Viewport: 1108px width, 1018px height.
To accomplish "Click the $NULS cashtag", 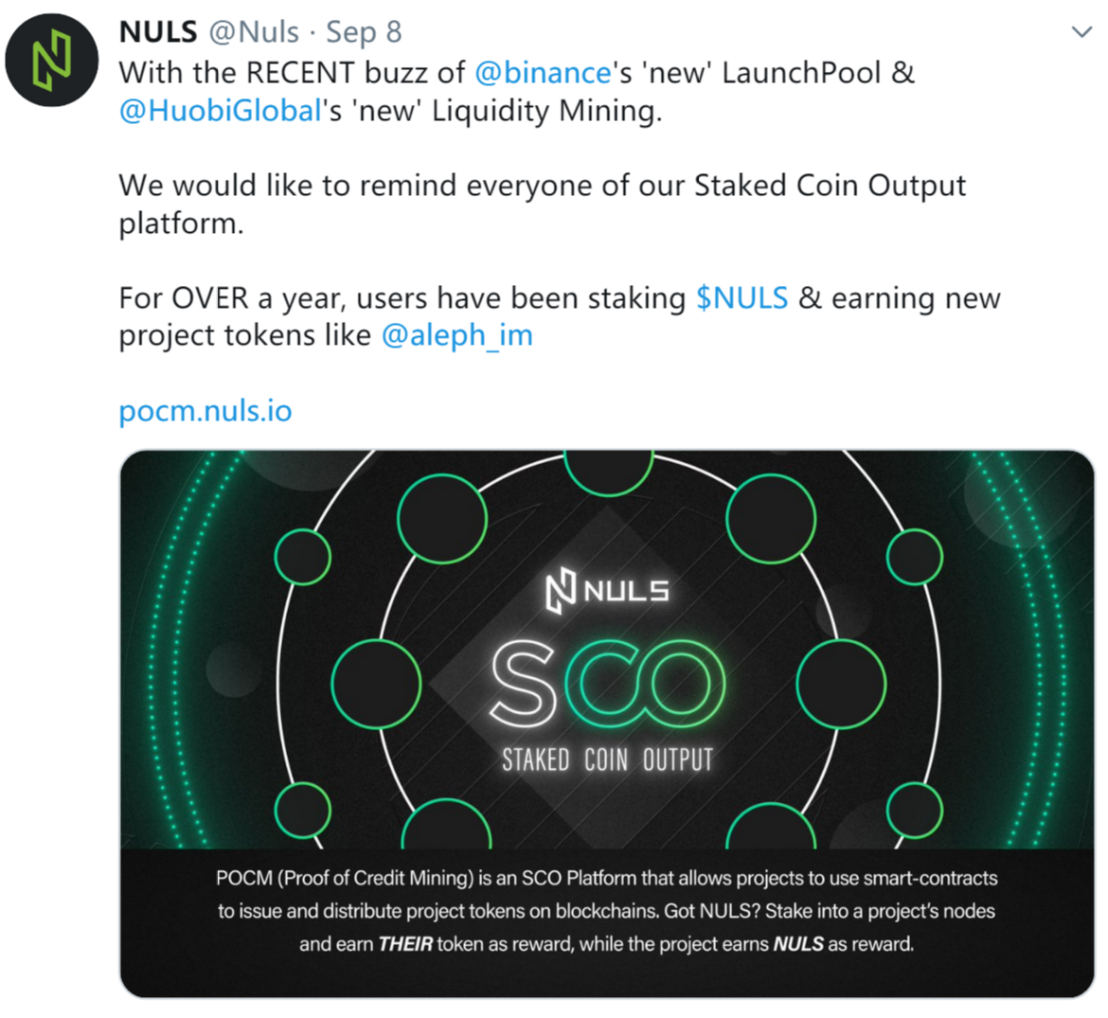I will click(741, 298).
